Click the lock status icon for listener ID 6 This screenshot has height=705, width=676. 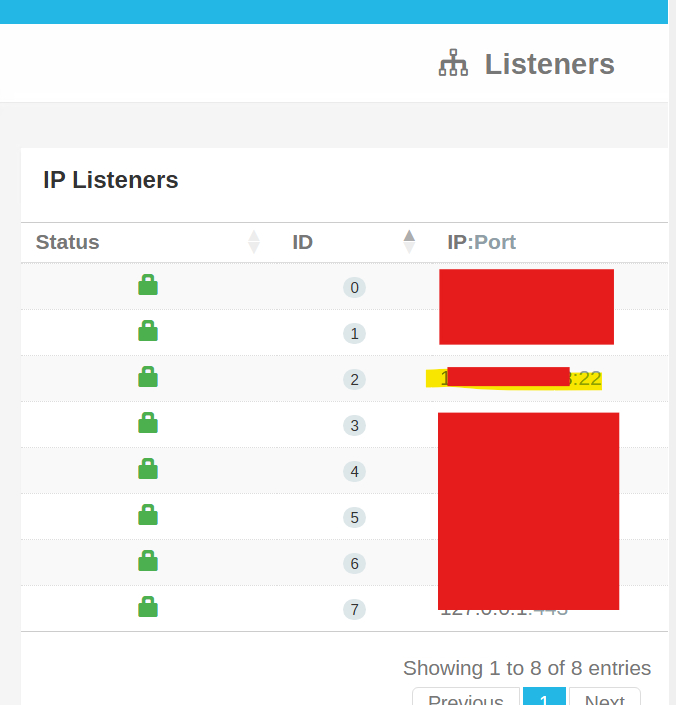(148, 561)
